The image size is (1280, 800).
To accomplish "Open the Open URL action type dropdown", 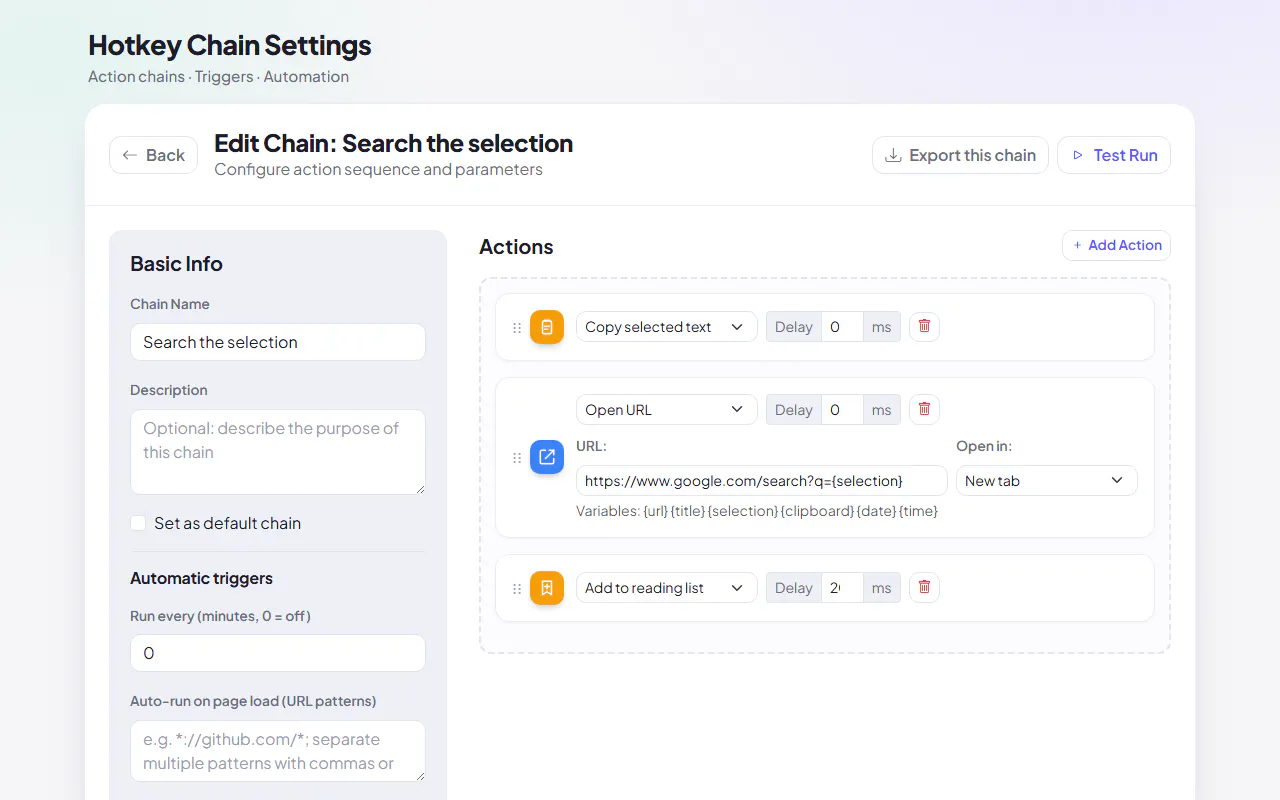I will [x=666, y=410].
